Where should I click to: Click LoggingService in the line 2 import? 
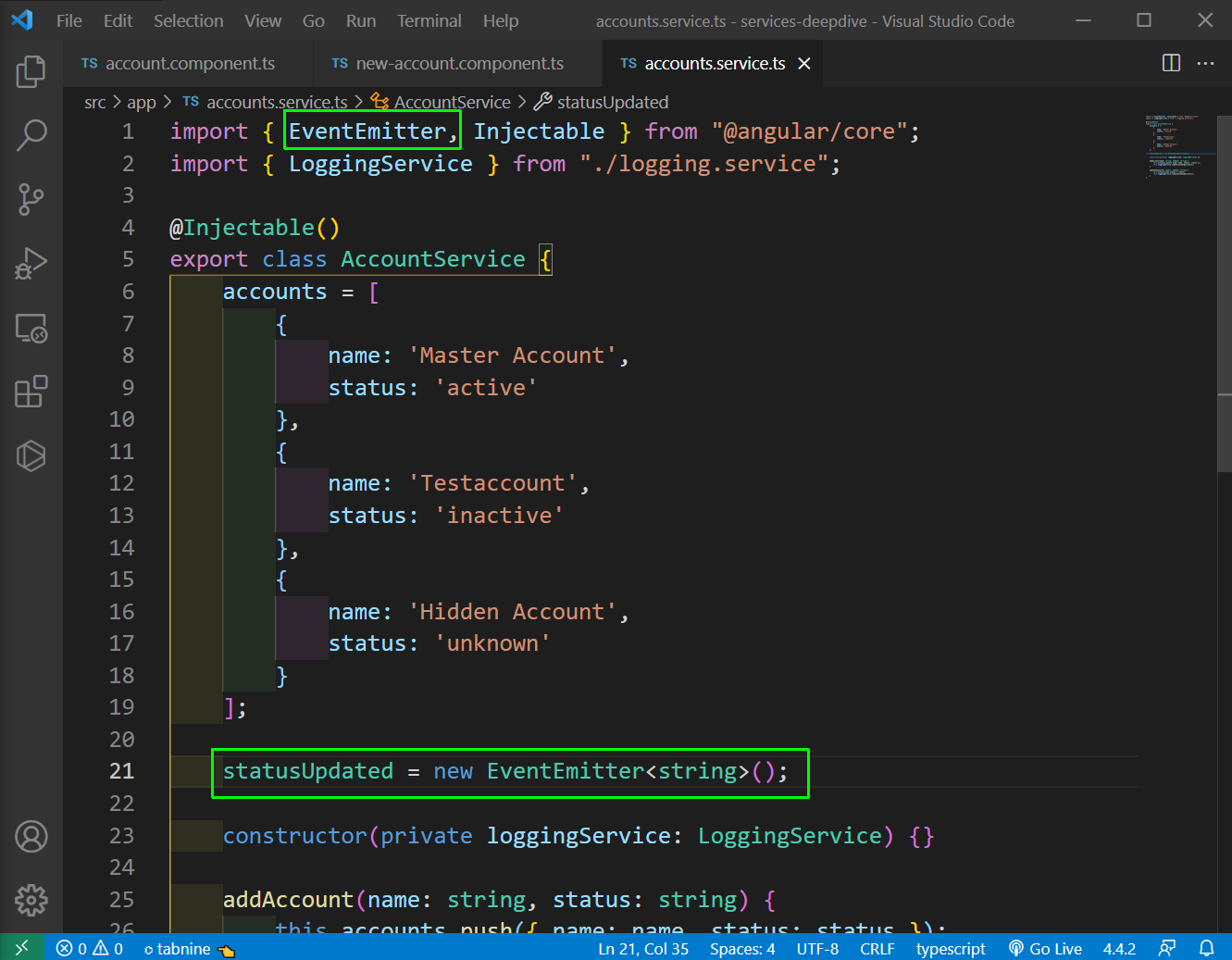[380, 164]
